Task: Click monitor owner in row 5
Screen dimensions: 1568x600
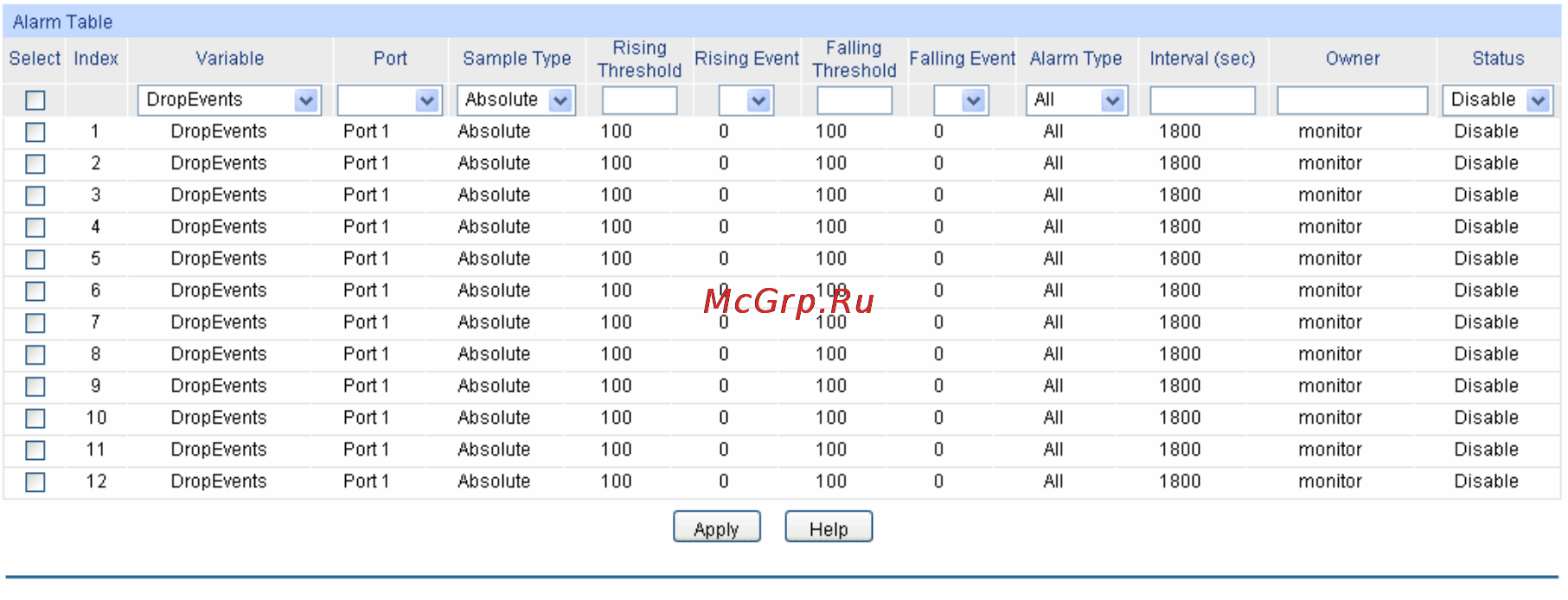Action: click(x=1330, y=259)
